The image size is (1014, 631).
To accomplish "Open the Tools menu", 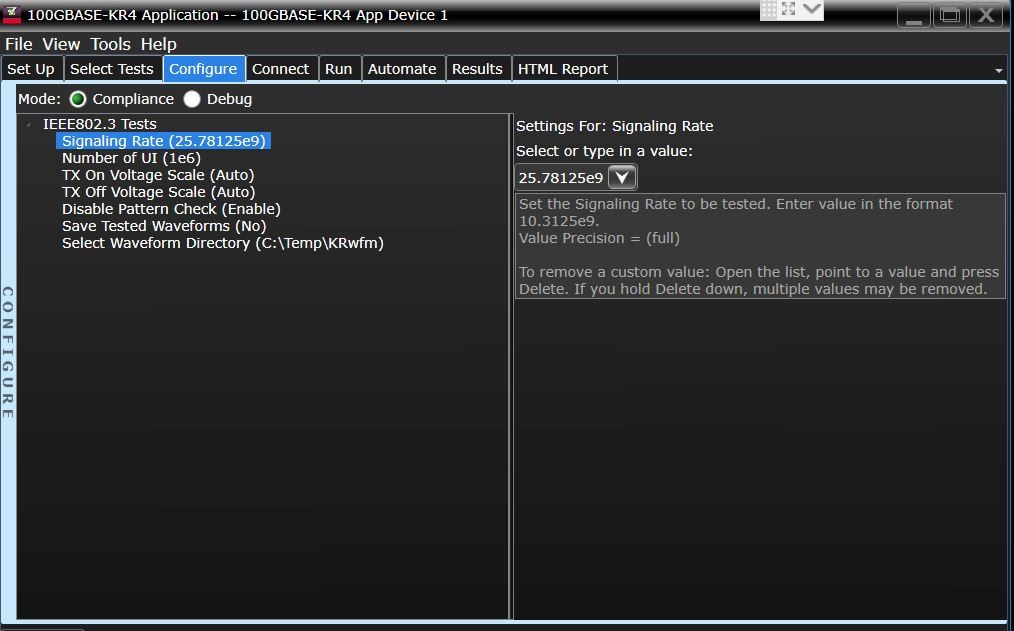I will 110,44.
